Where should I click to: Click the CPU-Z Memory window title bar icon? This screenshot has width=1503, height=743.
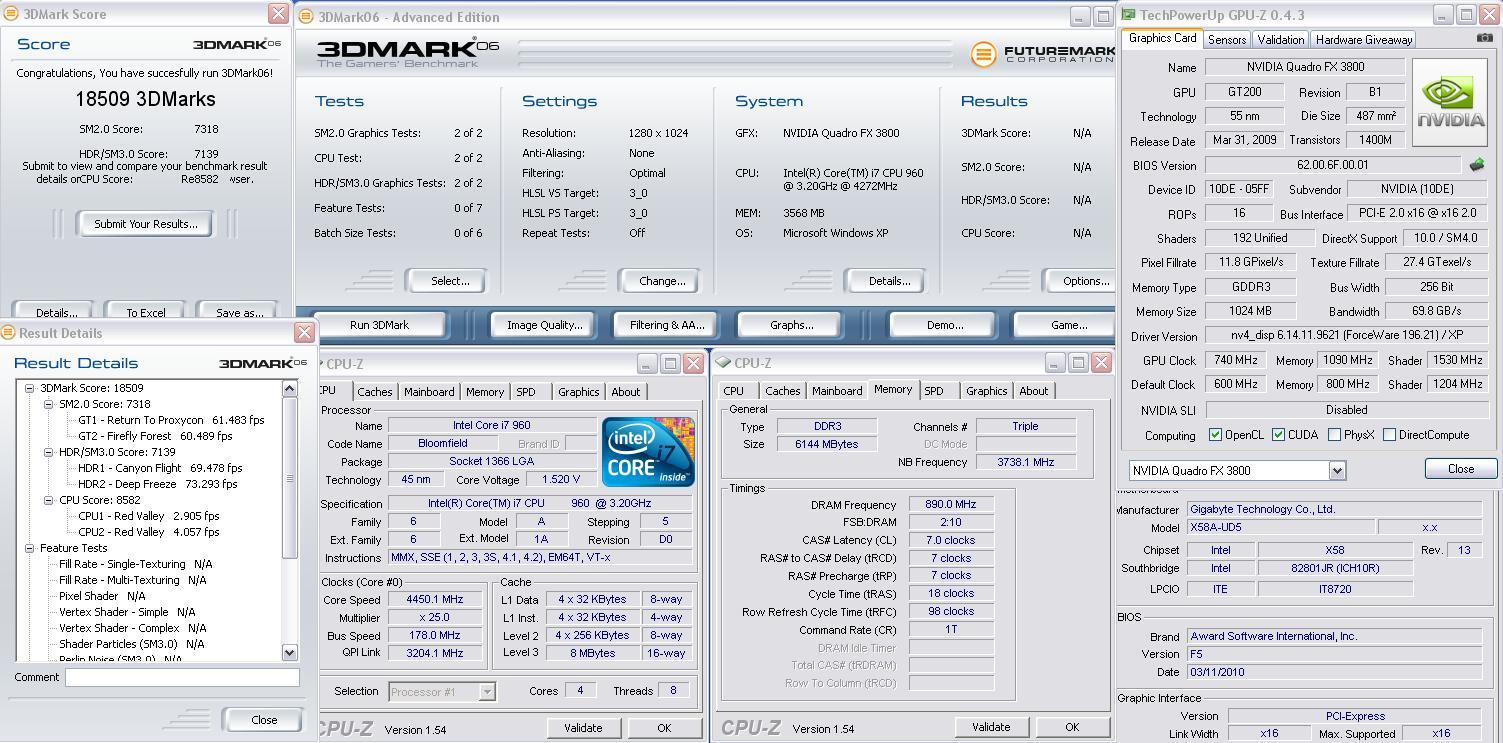coord(723,363)
